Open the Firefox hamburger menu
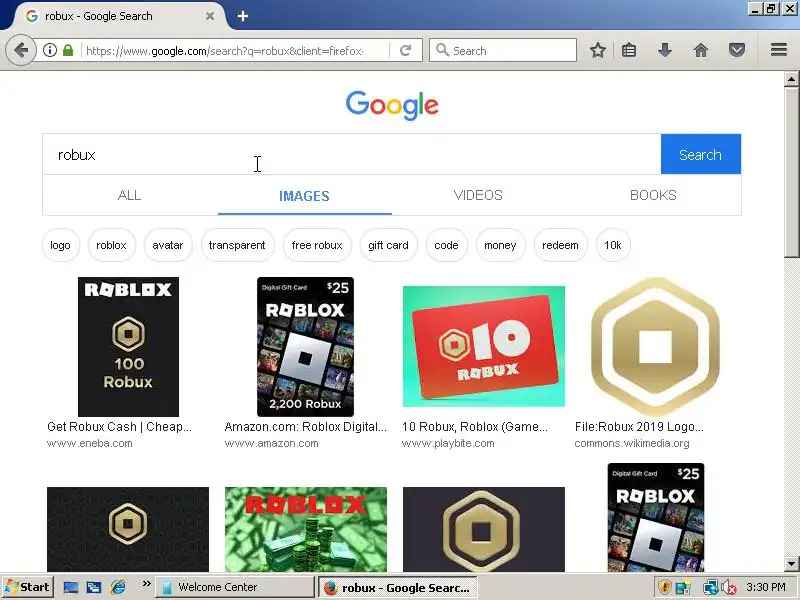The image size is (800, 600). pos(779,49)
